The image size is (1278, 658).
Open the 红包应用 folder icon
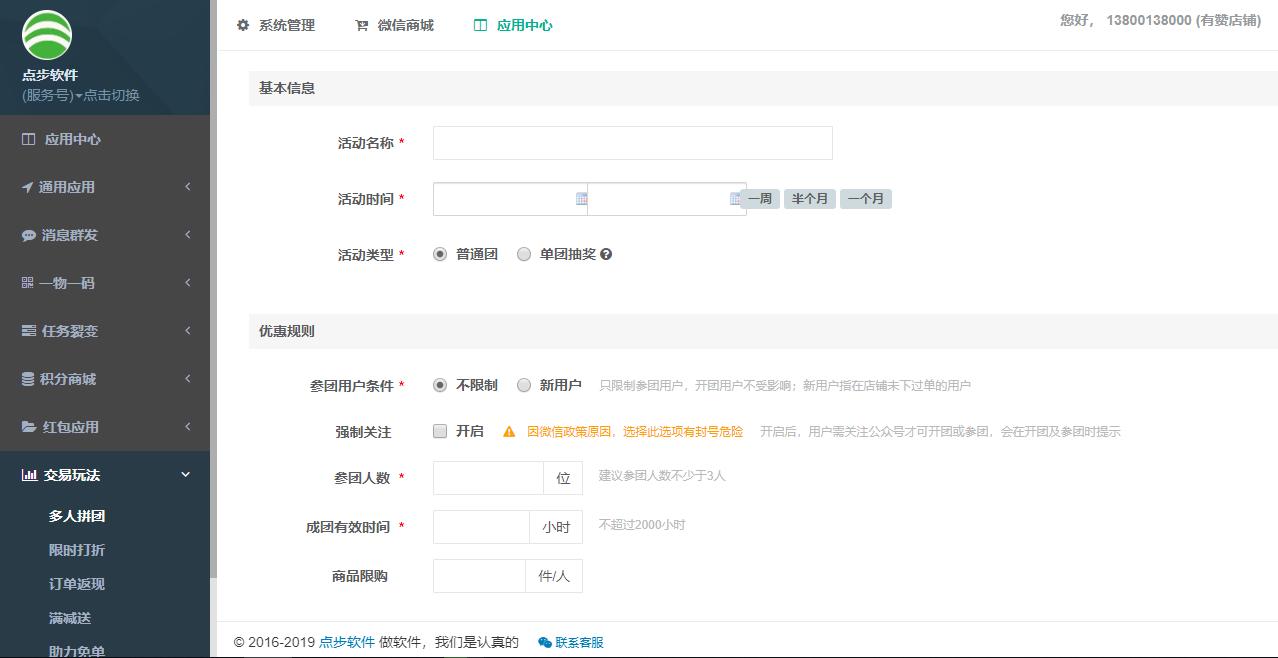[x=25, y=427]
